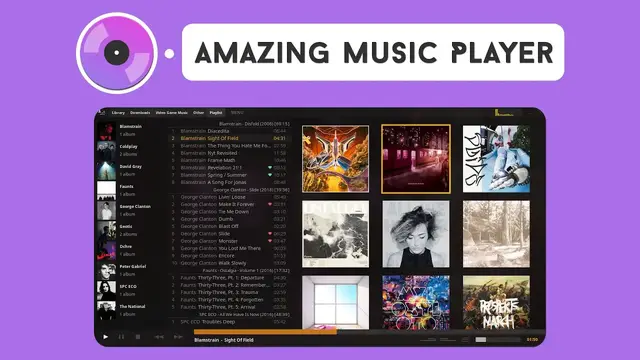Screen dimensions: 640x360
Task: Open the gold-bordered selected album cover
Action: (416, 159)
